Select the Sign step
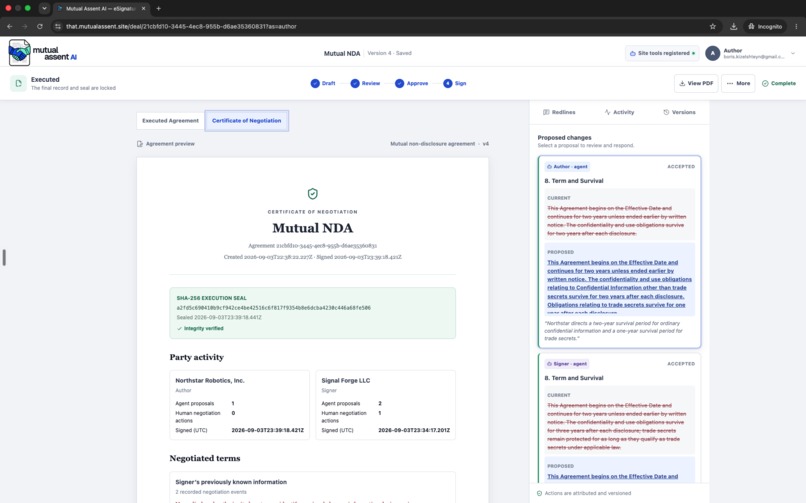 [x=455, y=83]
